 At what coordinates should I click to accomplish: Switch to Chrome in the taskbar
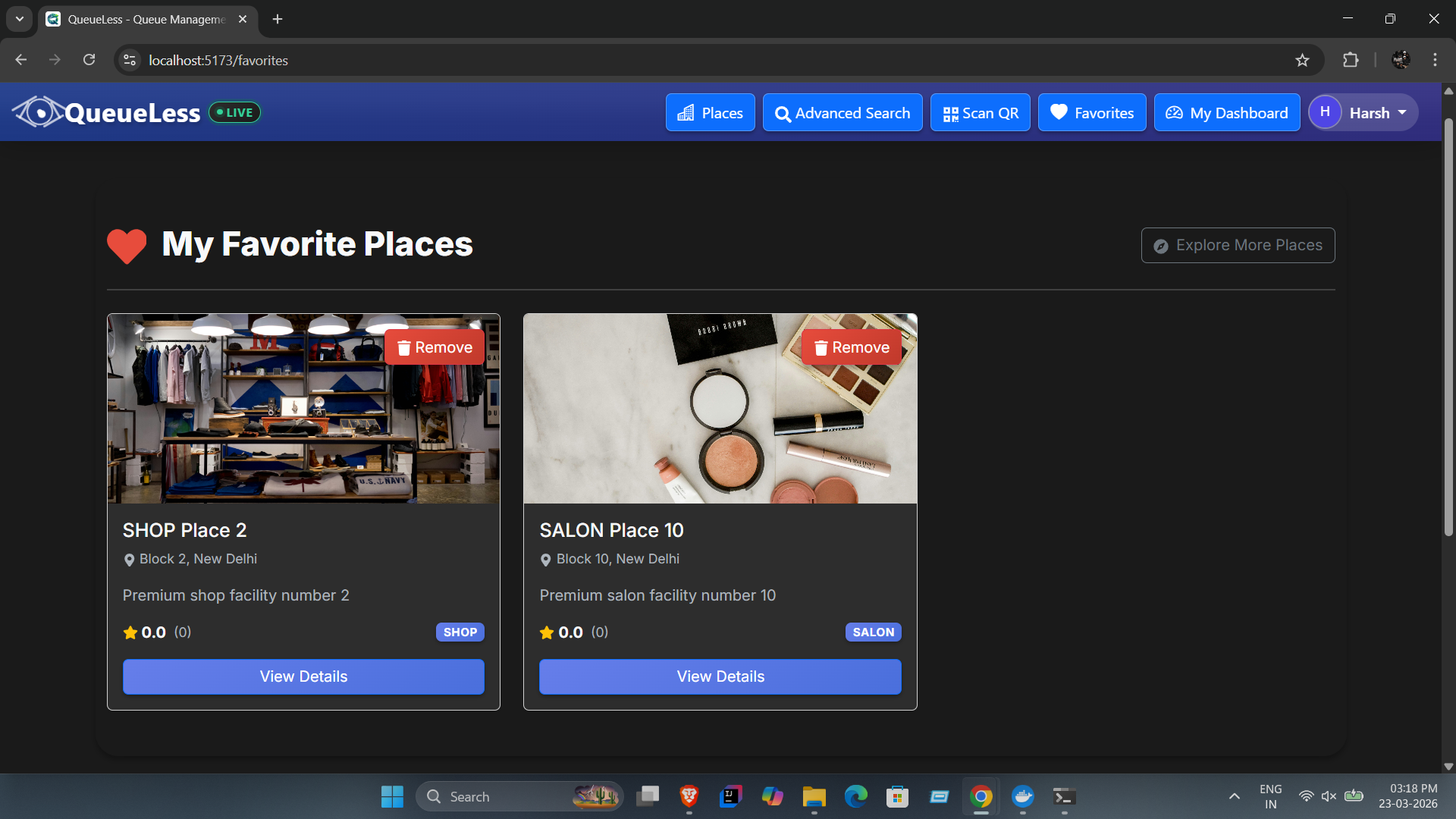[x=981, y=796]
